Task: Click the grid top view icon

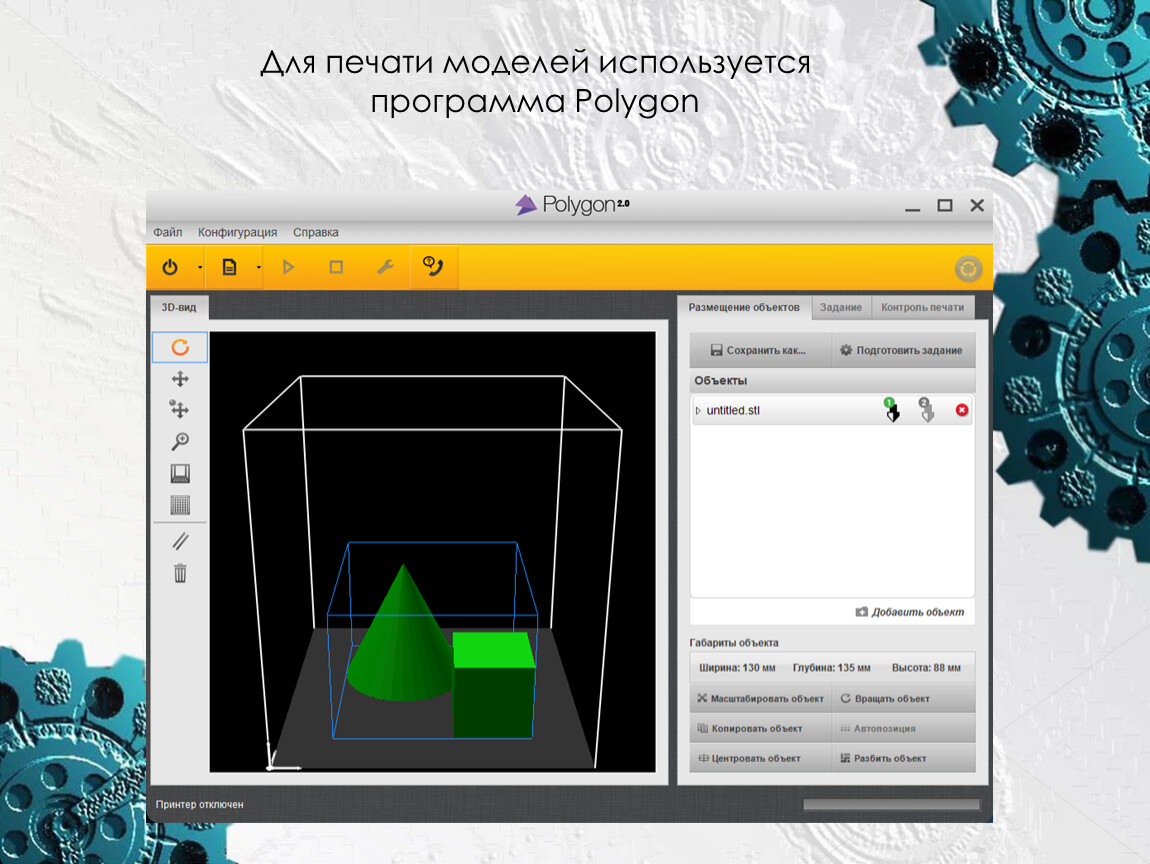Action: pos(180,505)
